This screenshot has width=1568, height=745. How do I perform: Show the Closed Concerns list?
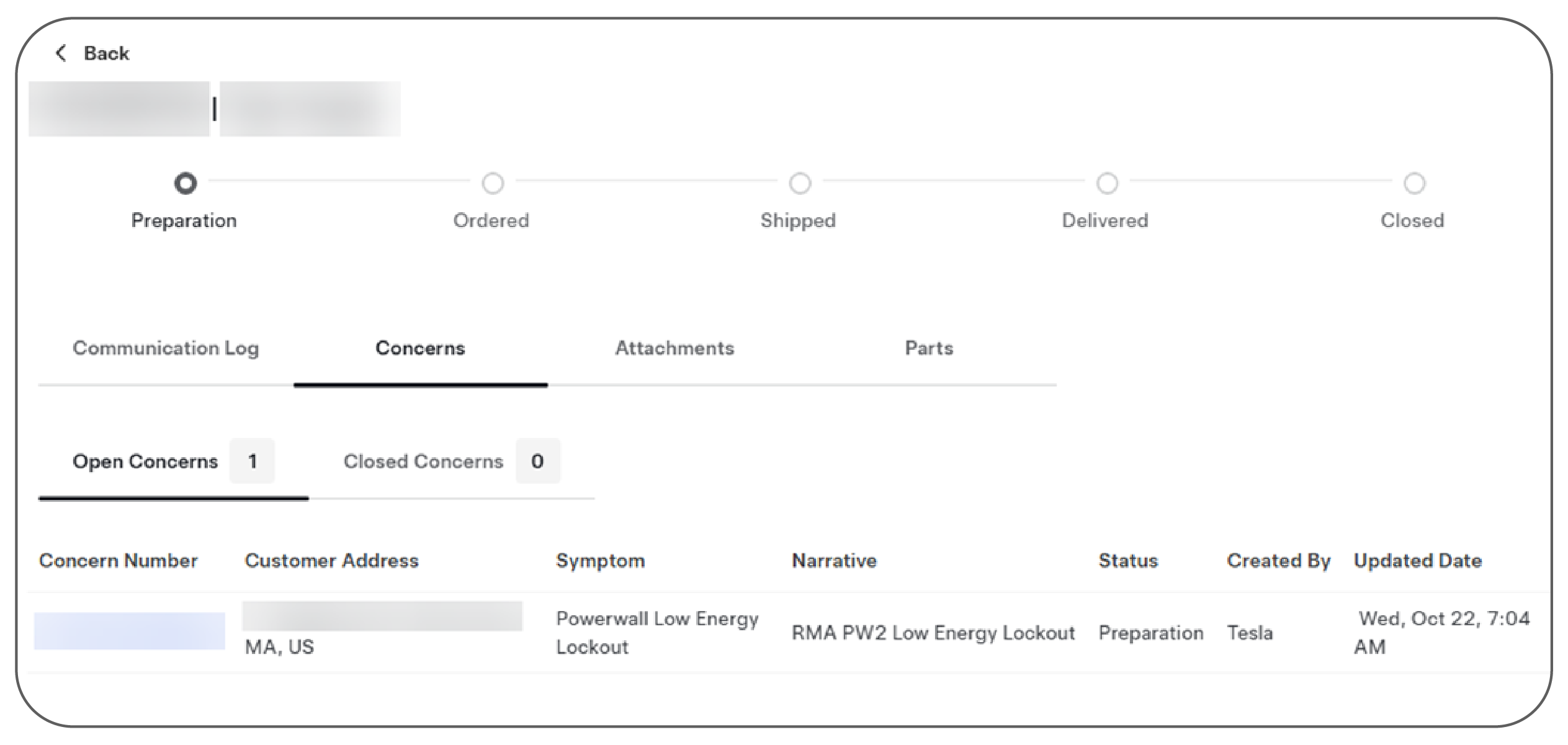(x=423, y=462)
